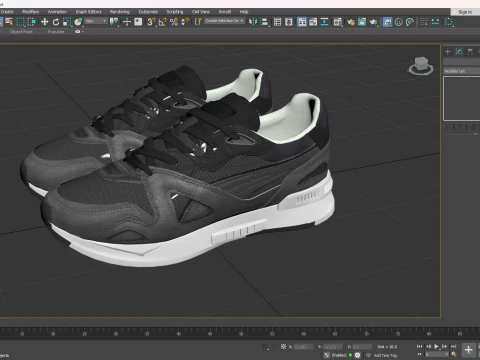Viewport: 480px width, 360px height.
Task: Activate the Select and Rotate tool
Action: pos(56,22)
